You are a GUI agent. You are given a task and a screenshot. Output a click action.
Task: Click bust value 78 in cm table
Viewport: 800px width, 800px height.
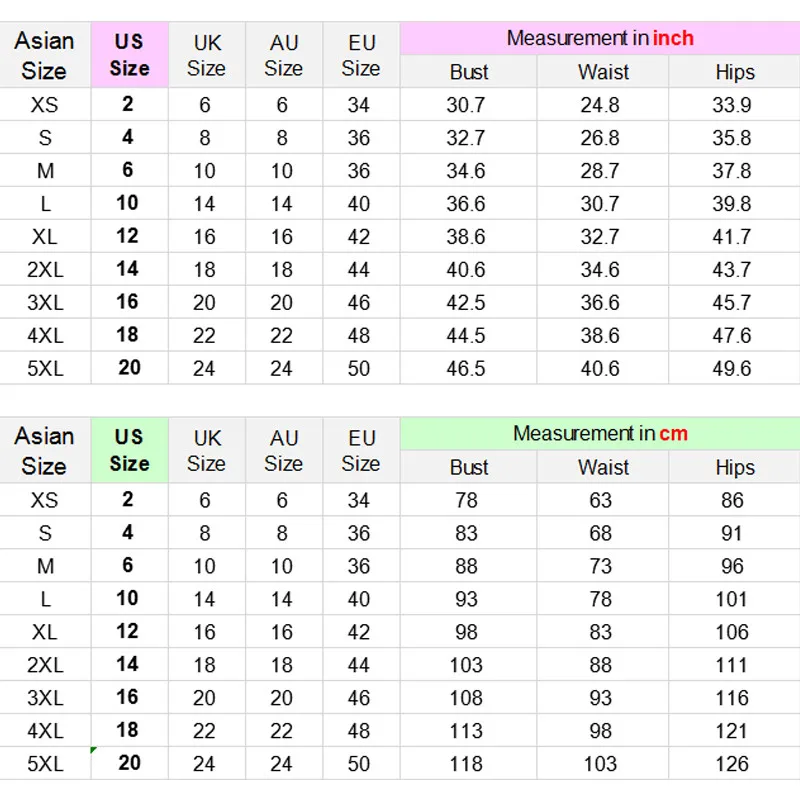click(466, 500)
